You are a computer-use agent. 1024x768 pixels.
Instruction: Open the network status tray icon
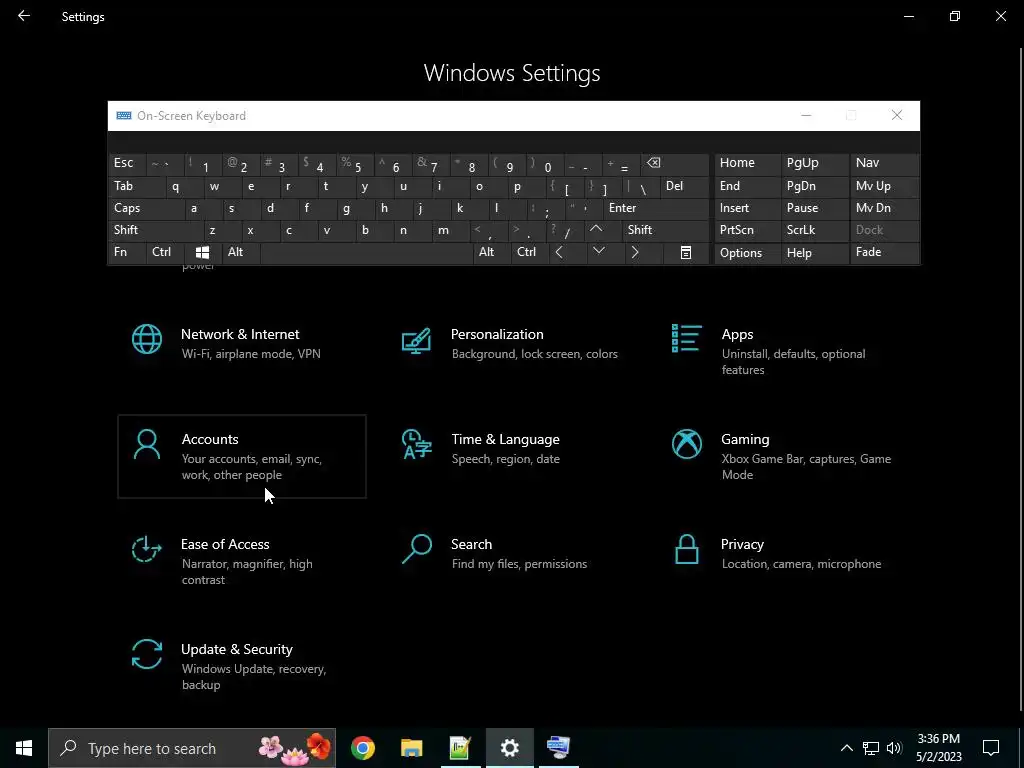click(x=871, y=748)
